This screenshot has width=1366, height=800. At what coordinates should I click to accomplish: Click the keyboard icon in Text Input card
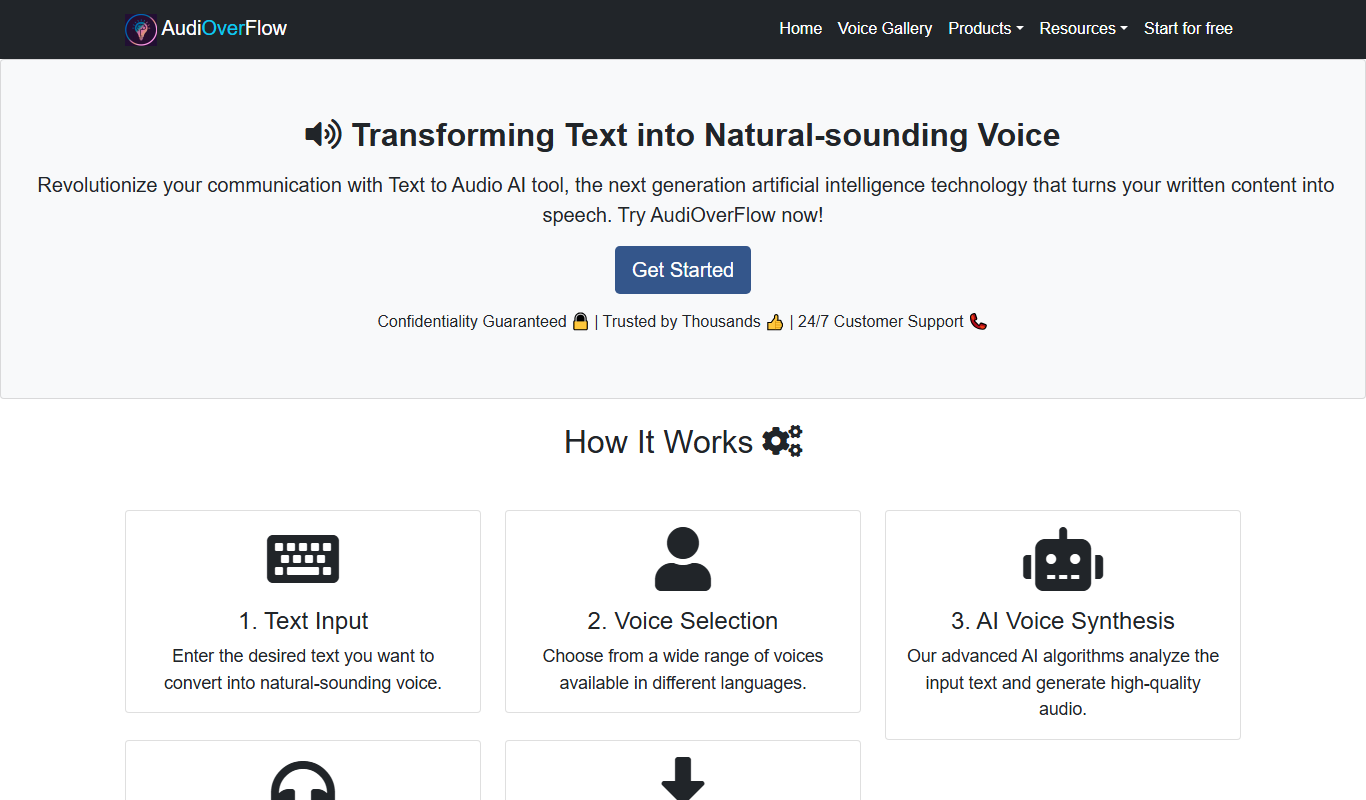click(303, 559)
